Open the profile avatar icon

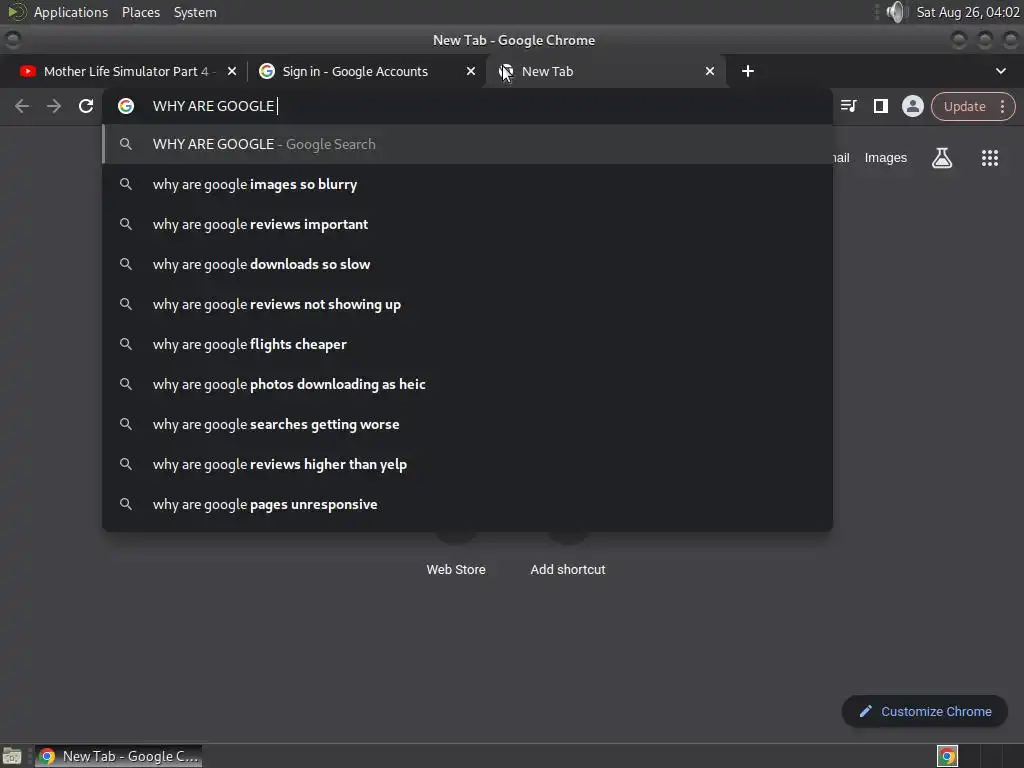point(912,106)
